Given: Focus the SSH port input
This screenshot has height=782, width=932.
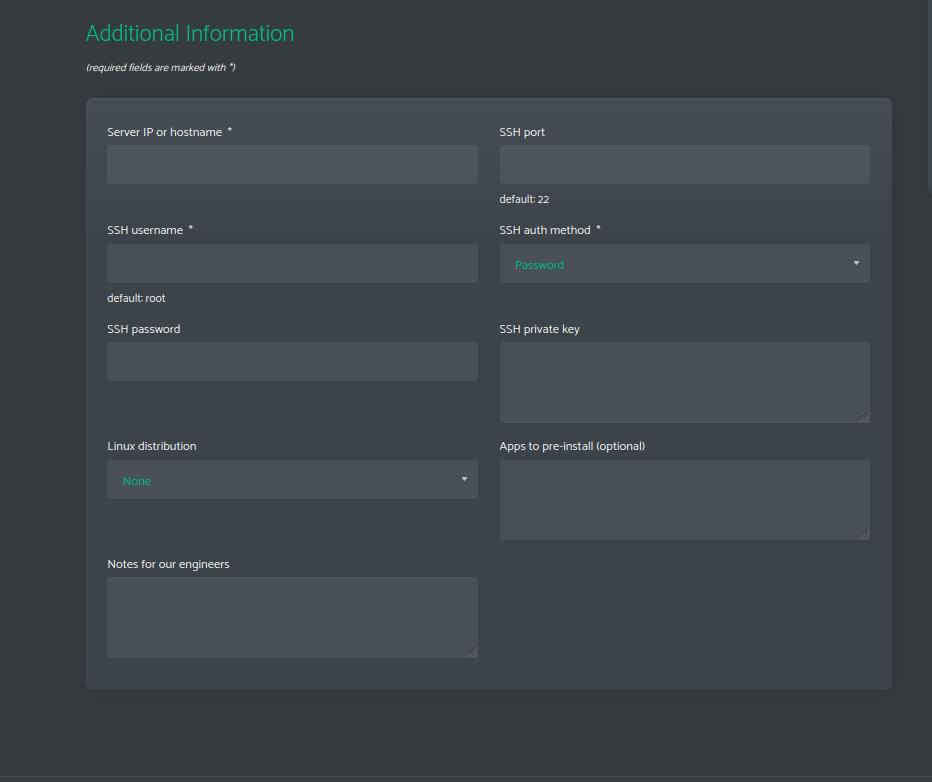Looking at the screenshot, I should tap(685, 165).
